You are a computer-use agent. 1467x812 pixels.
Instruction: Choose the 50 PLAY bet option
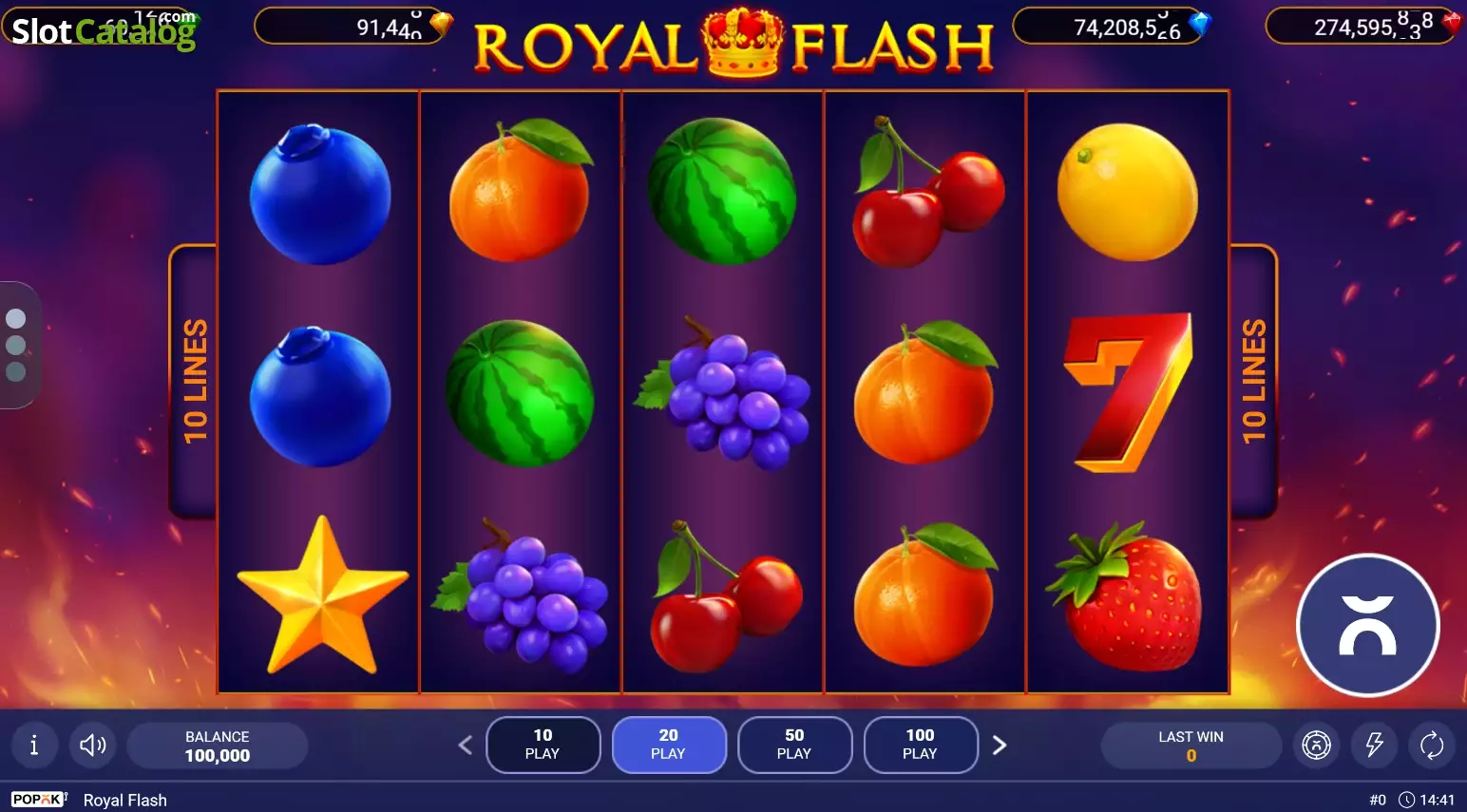click(x=794, y=745)
